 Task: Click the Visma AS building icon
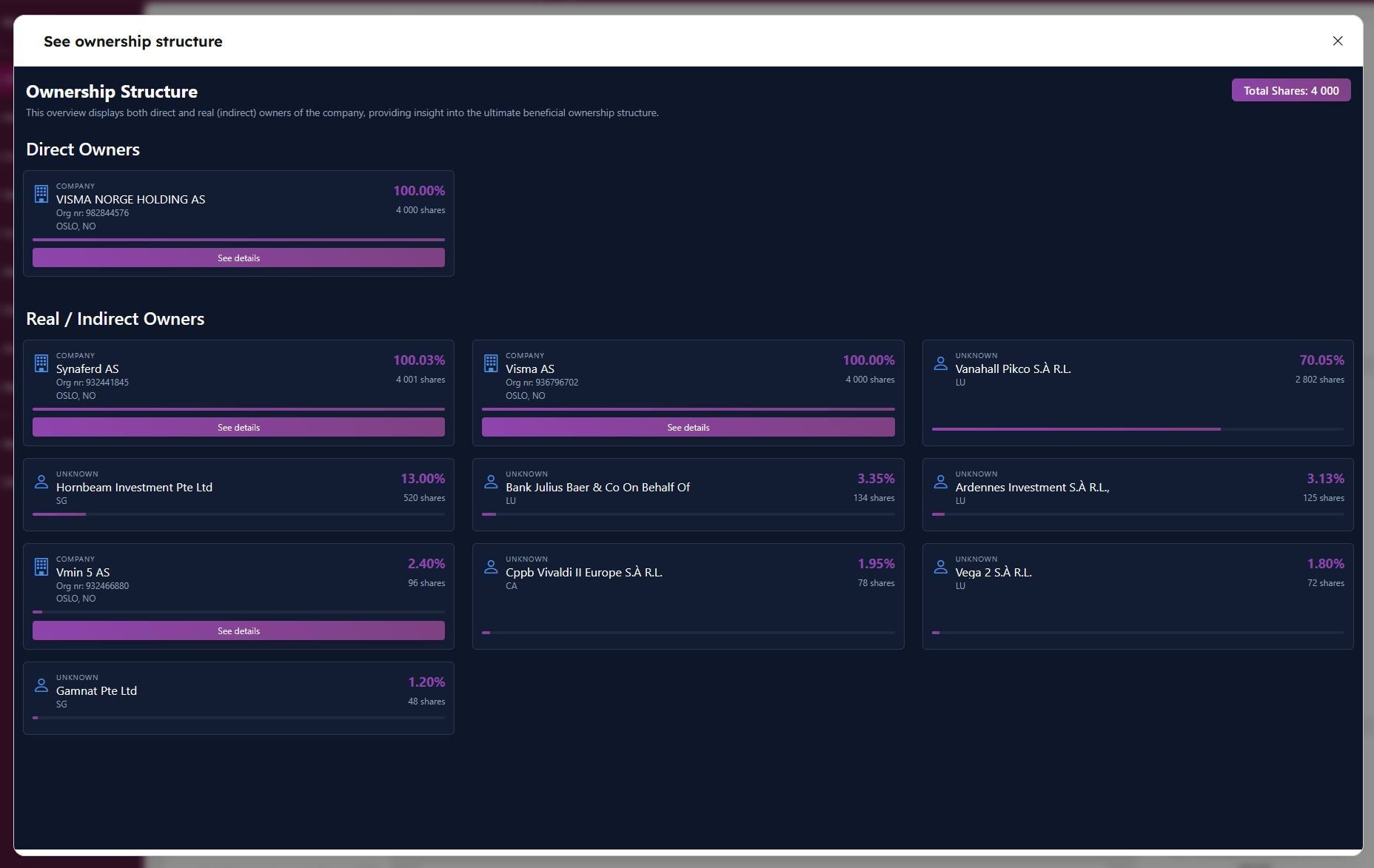tap(491, 363)
